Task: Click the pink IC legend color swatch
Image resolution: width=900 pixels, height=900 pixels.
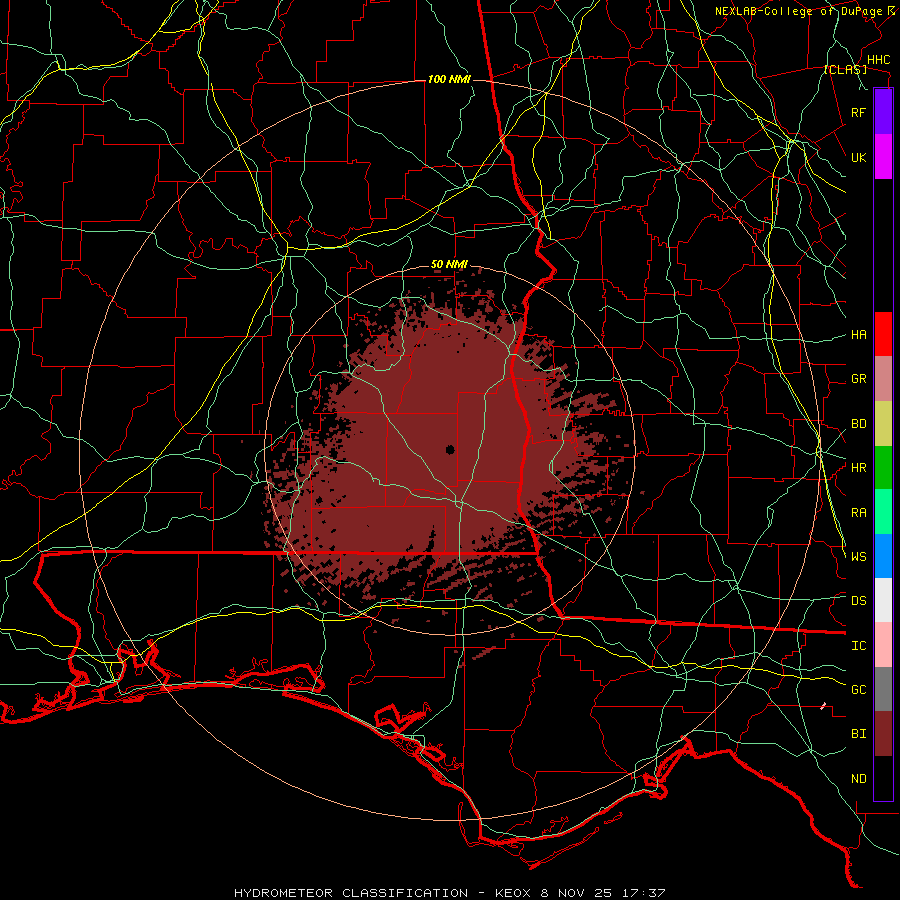Action: pos(883,645)
